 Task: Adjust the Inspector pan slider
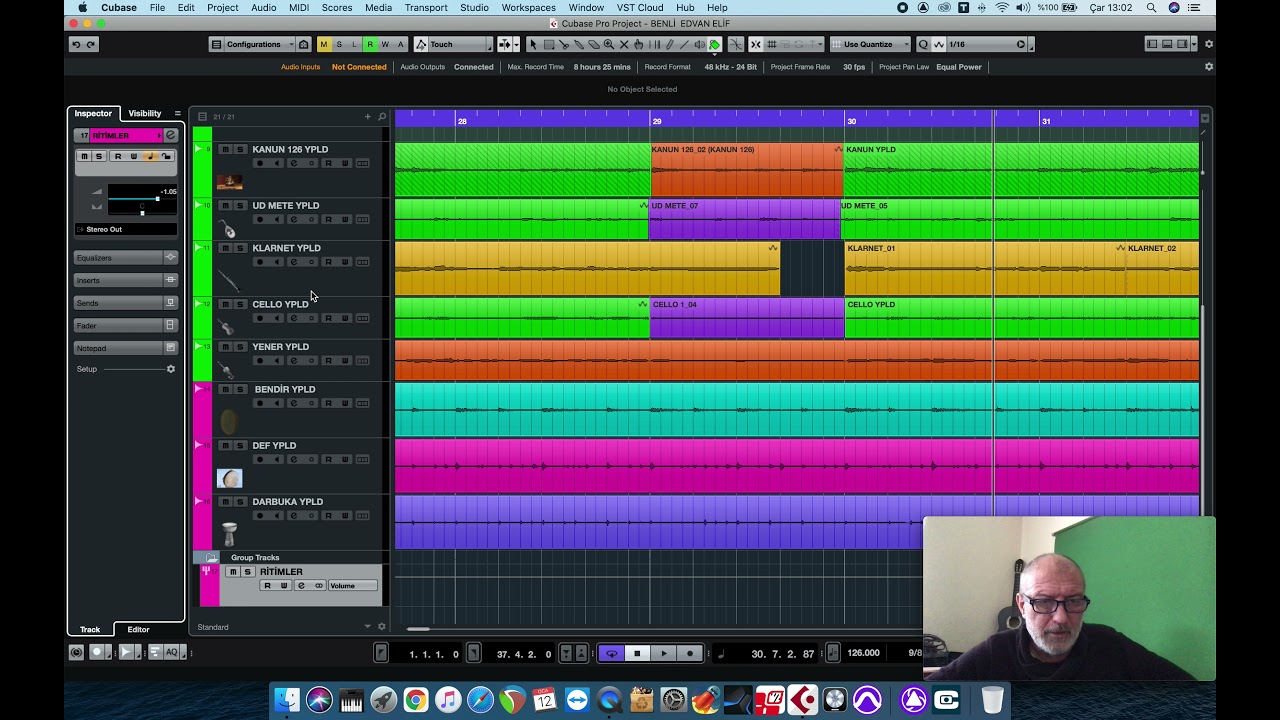pos(141,211)
